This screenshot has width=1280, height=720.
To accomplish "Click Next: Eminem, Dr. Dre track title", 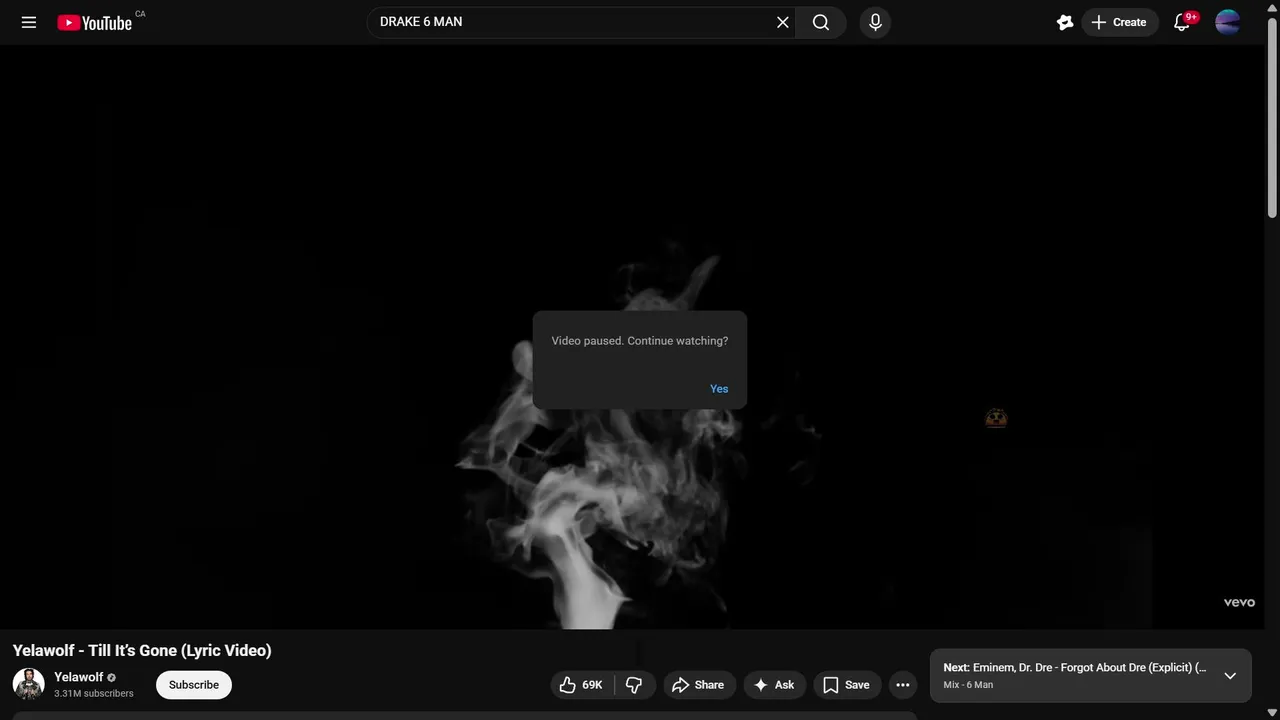I will click(x=1075, y=668).
